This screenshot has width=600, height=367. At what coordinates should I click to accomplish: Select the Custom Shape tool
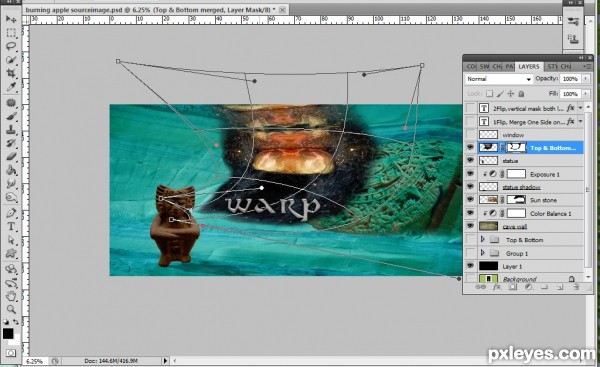coord(11,253)
